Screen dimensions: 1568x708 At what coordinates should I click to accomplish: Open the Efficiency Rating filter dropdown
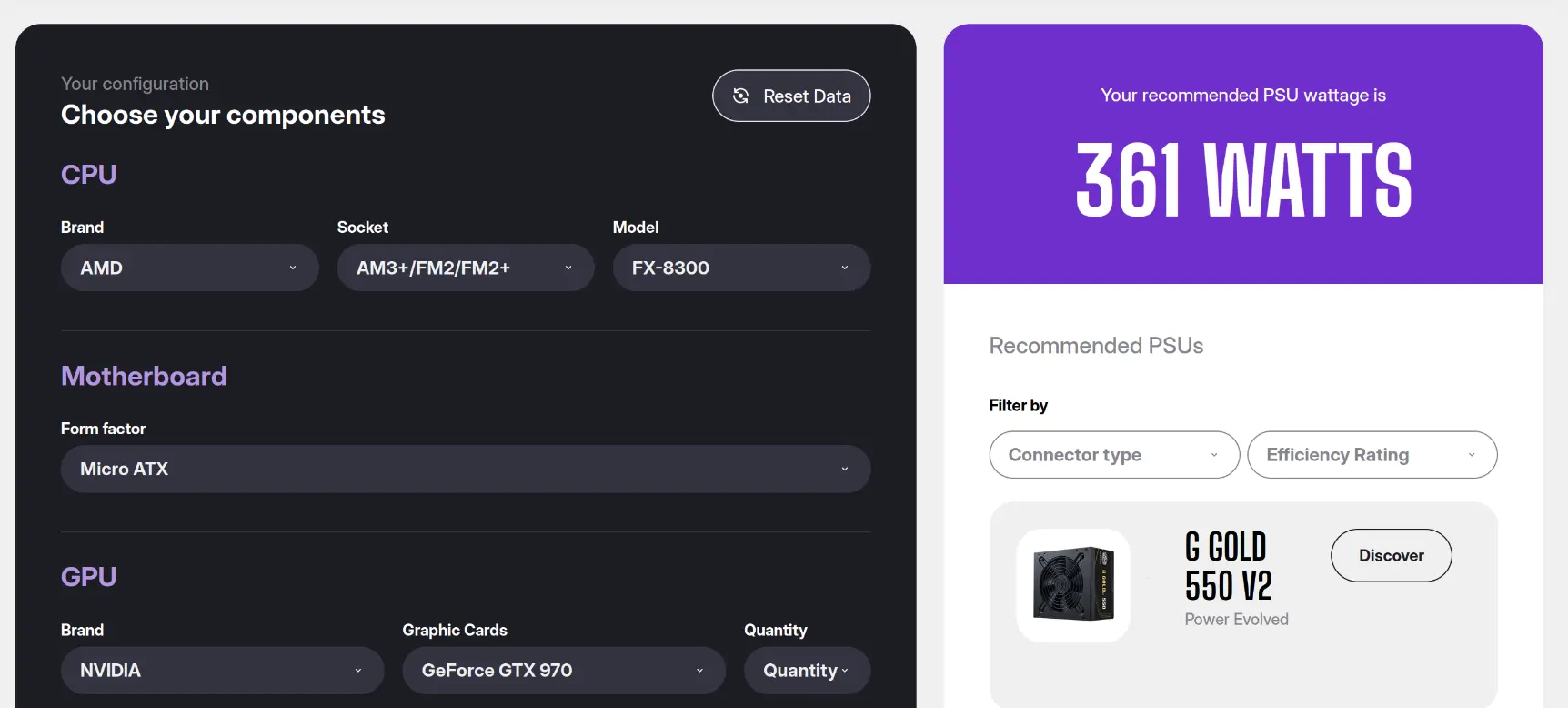1372,455
